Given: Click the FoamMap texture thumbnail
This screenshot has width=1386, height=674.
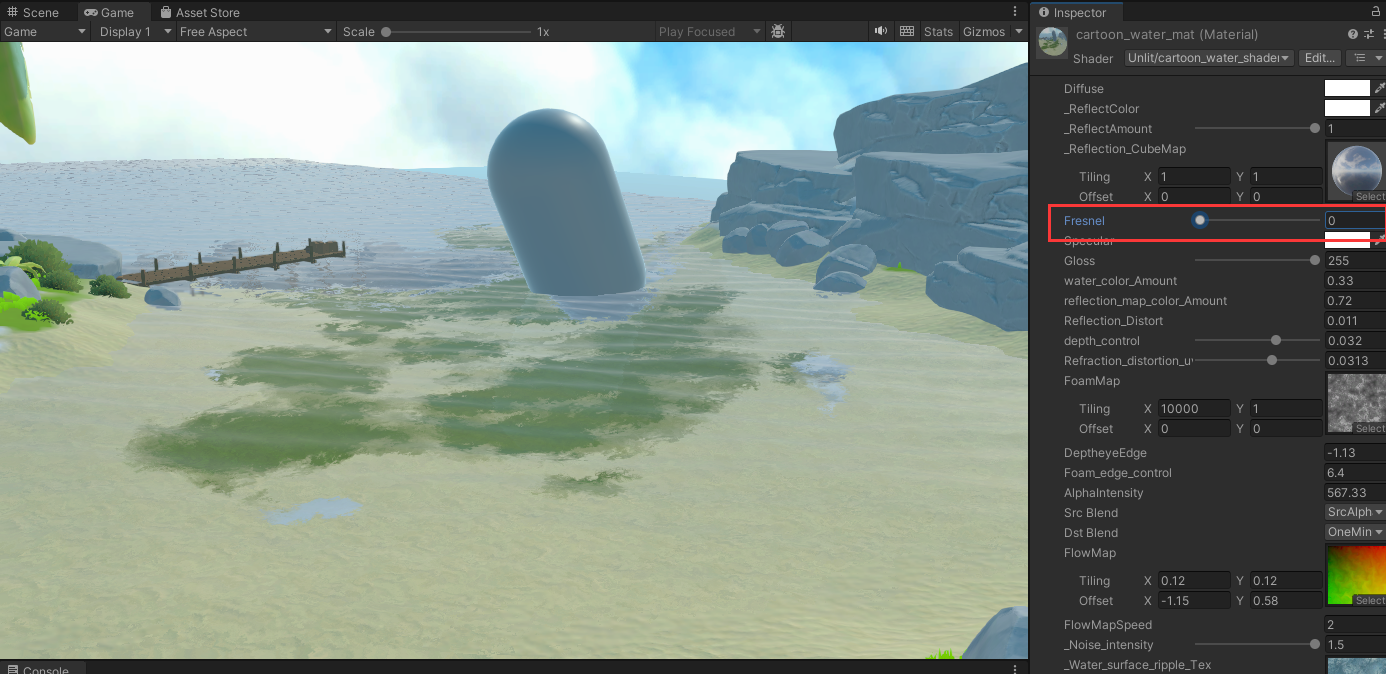Looking at the screenshot, I should pyautogui.click(x=1356, y=403).
